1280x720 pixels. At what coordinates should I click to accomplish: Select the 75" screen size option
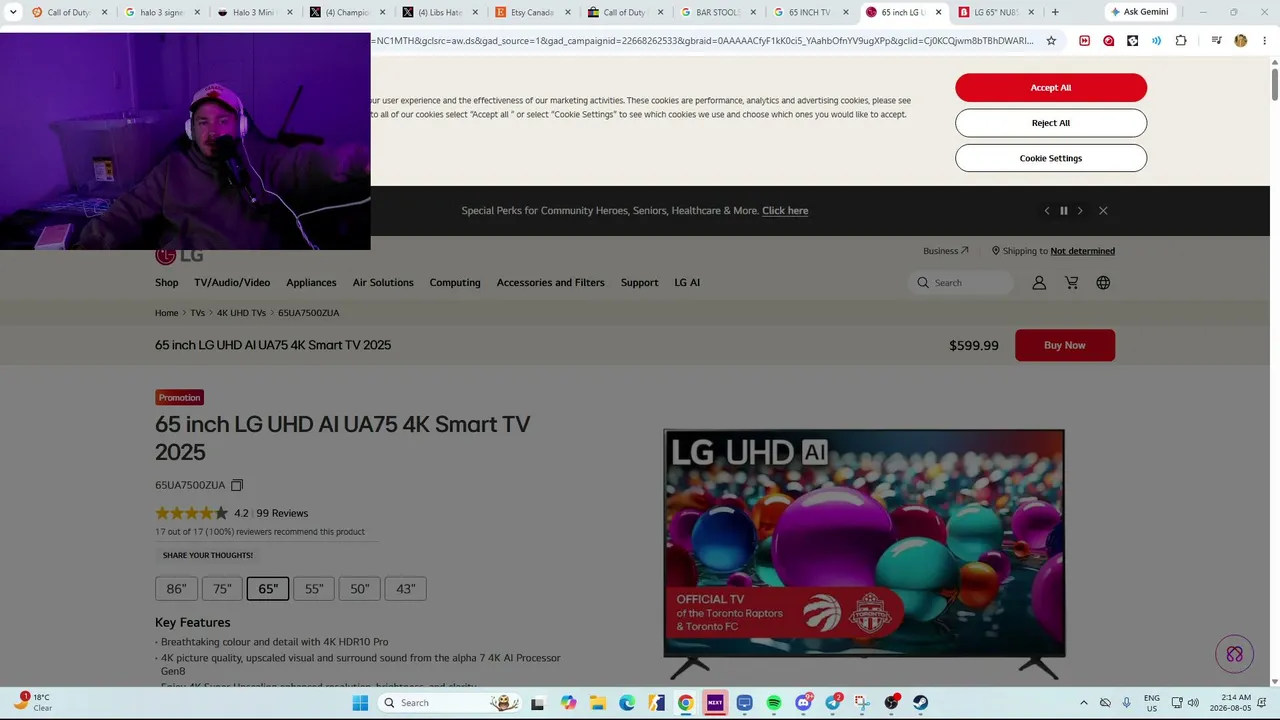point(222,589)
